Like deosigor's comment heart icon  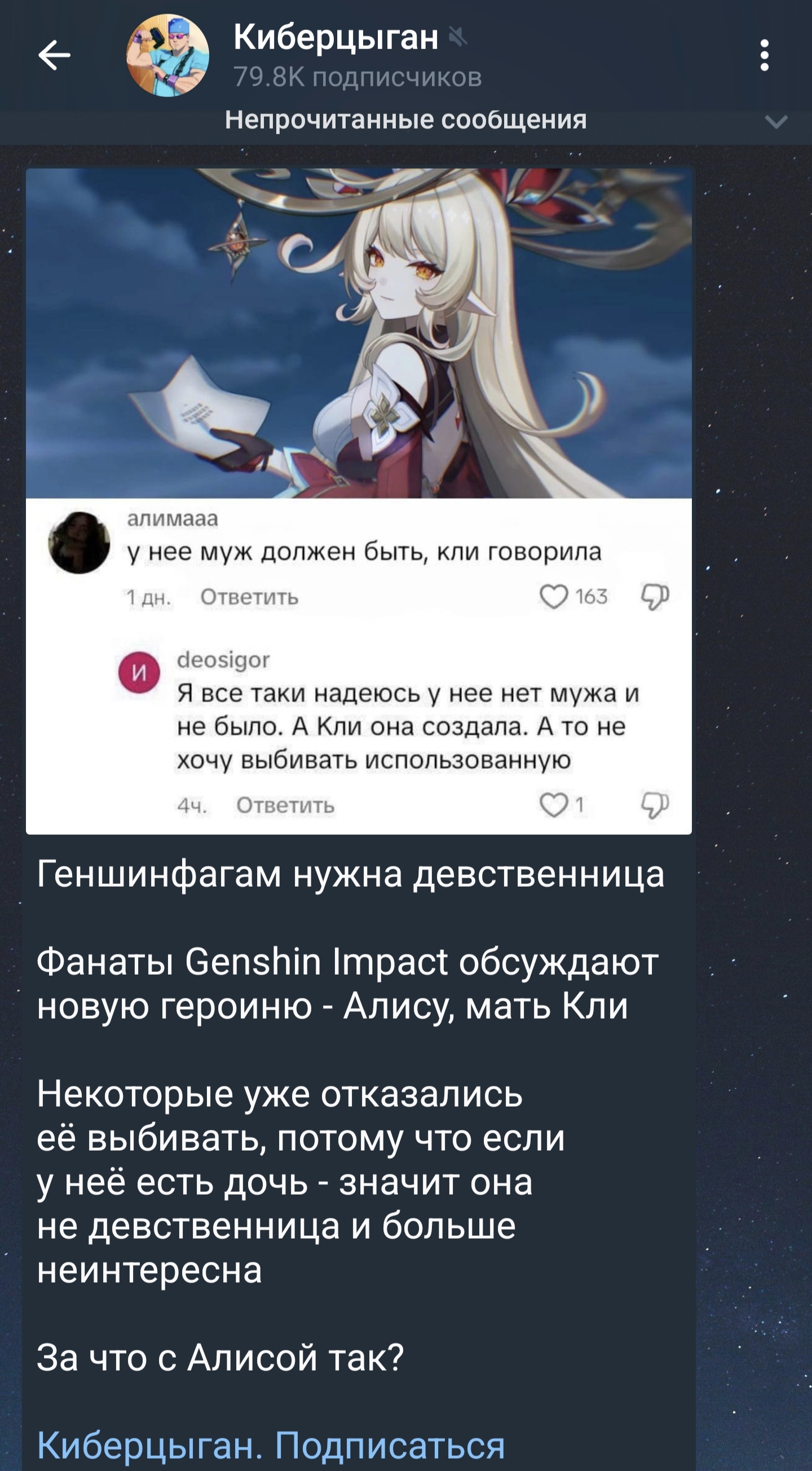pos(553,805)
